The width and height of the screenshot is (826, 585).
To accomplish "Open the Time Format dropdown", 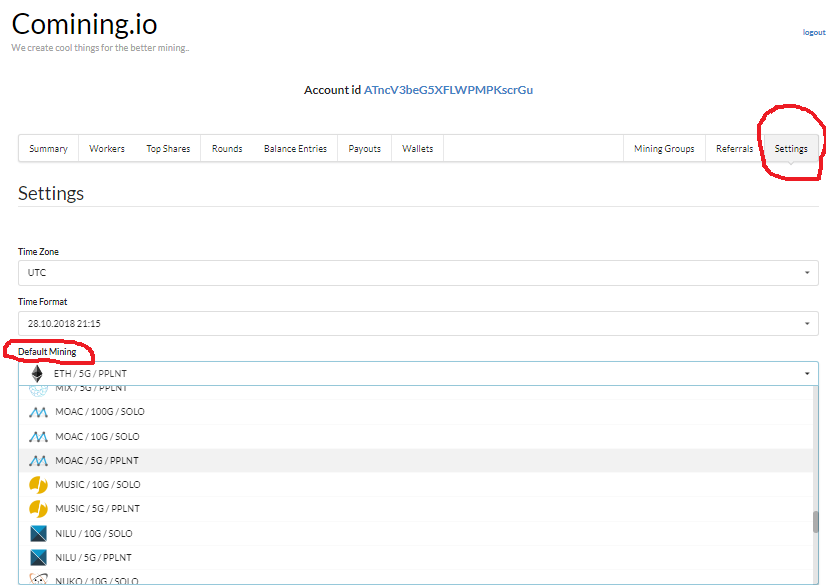I will pyautogui.click(x=418, y=323).
